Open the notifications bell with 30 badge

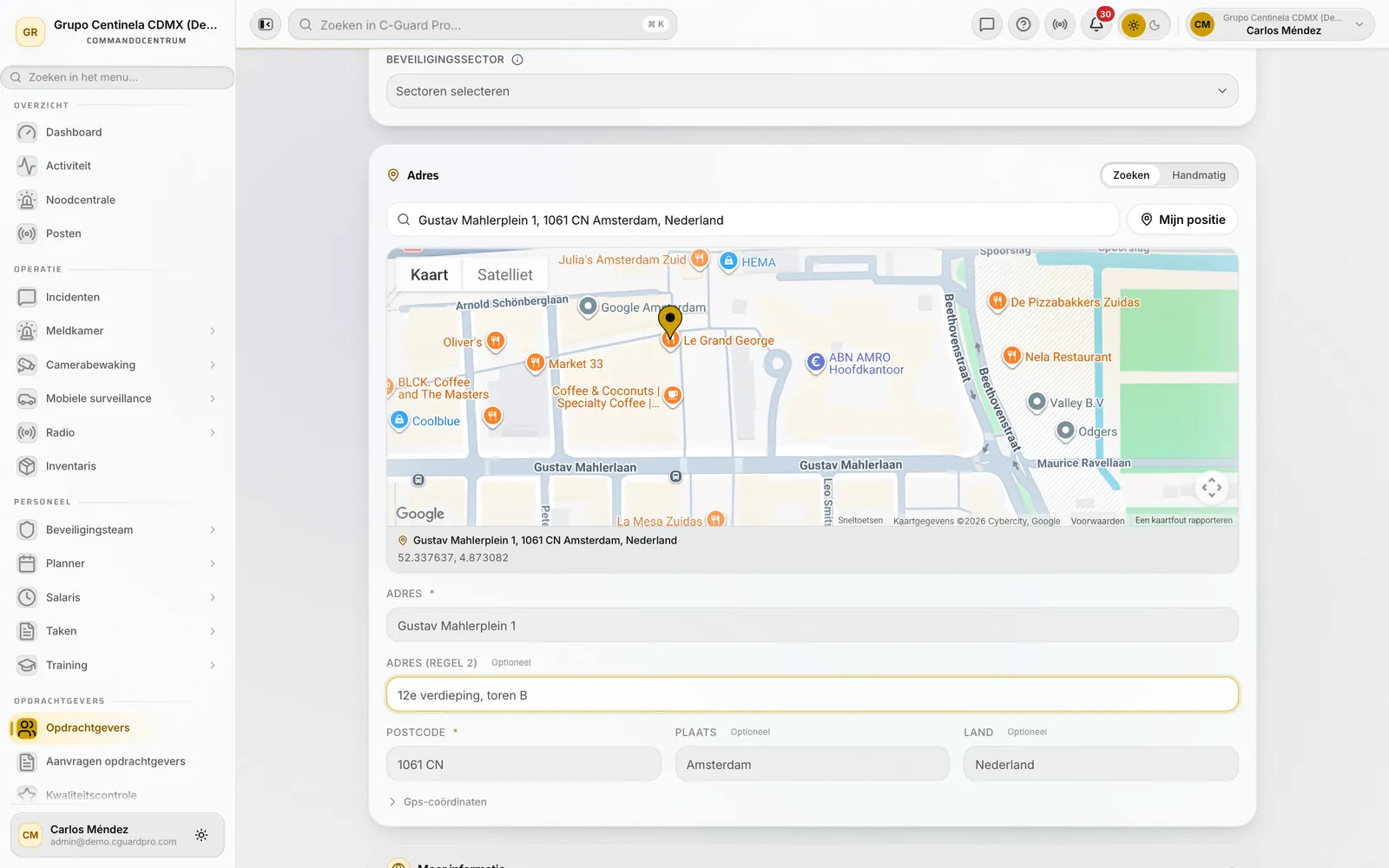[x=1096, y=24]
